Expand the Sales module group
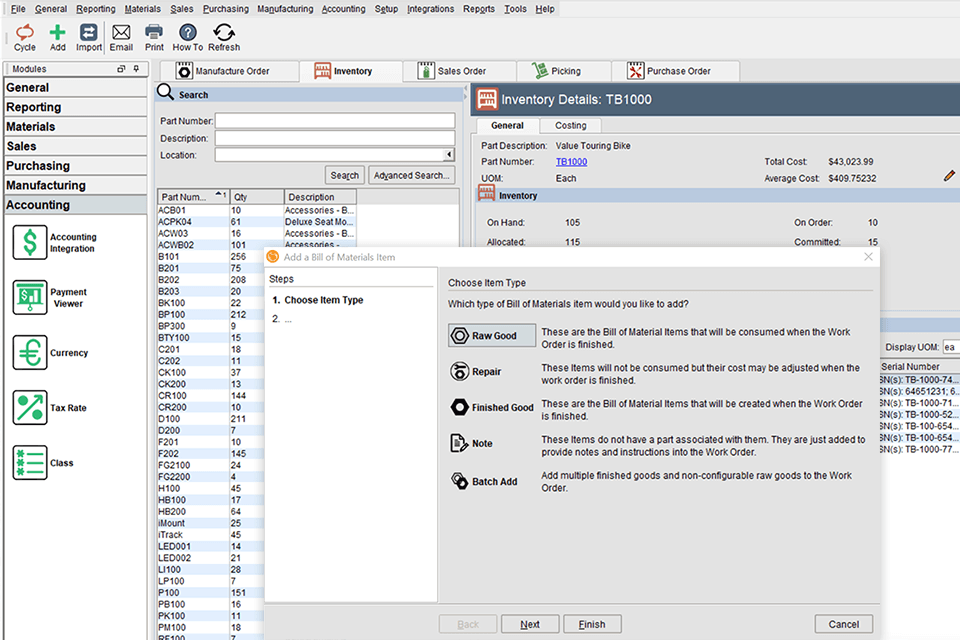 tap(75, 146)
